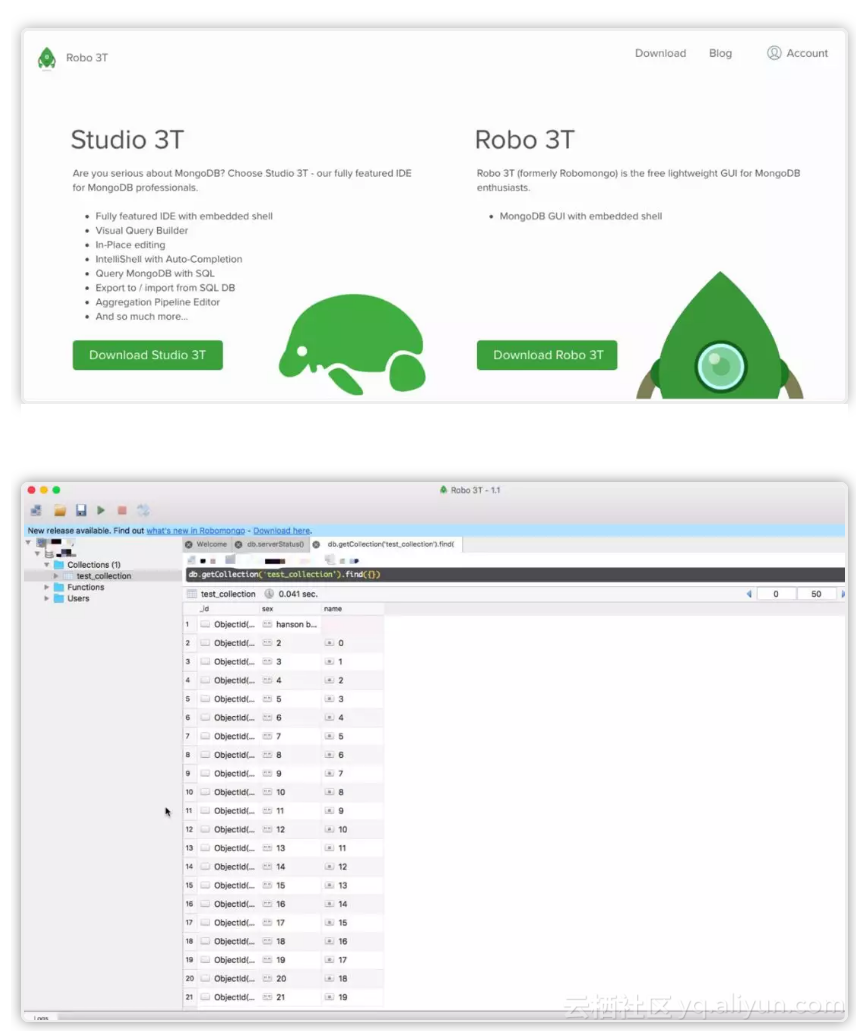Select the ObjectId cell in row 5
The height and width of the screenshot is (1031, 856).
point(227,699)
